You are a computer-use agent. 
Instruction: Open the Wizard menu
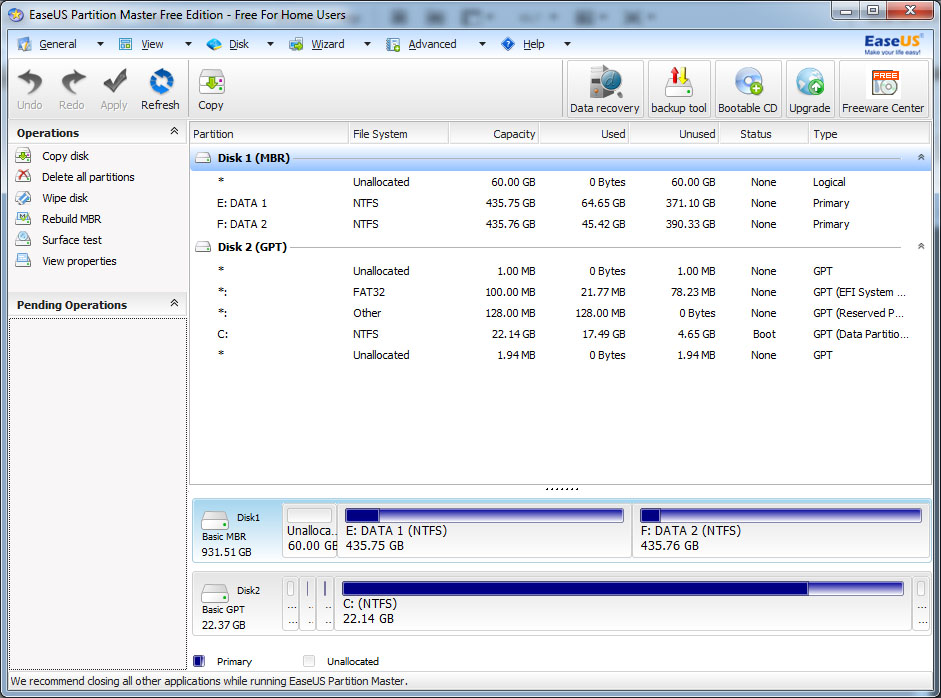pyautogui.click(x=328, y=44)
